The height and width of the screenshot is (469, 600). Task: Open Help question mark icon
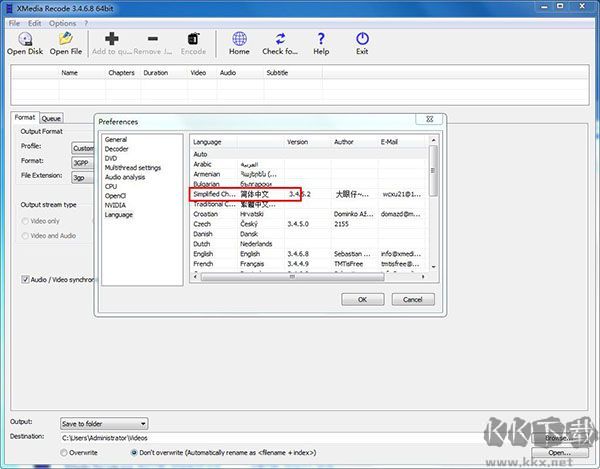(x=321, y=39)
